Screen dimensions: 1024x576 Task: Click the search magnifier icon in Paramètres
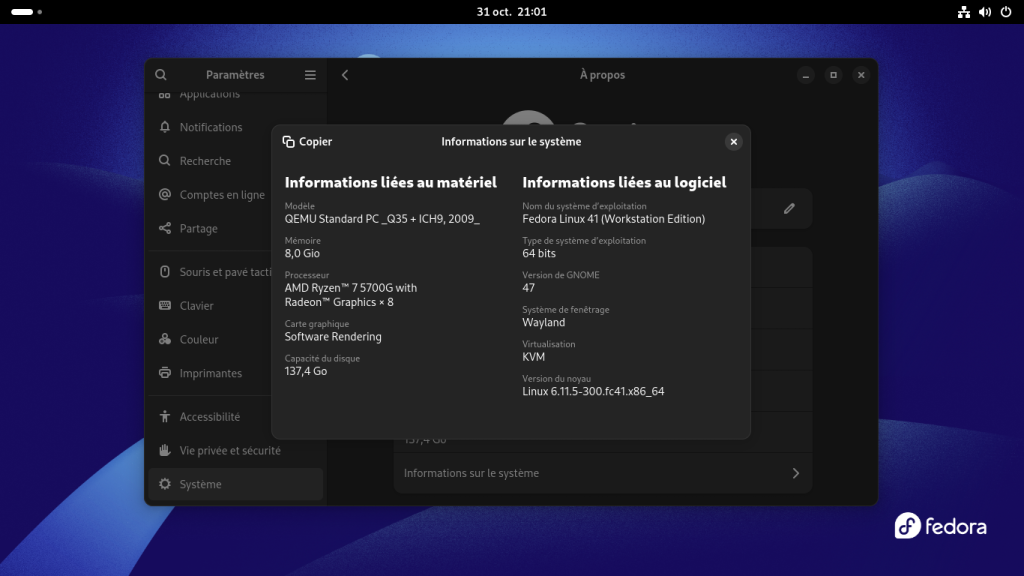pos(161,75)
